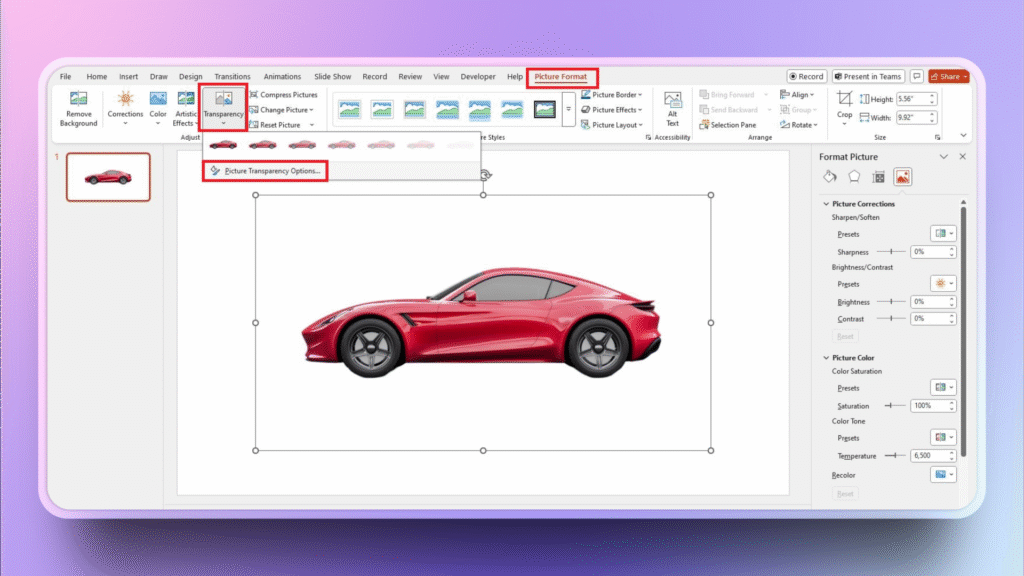Collapse the Picture Corrections section

coord(826,204)
